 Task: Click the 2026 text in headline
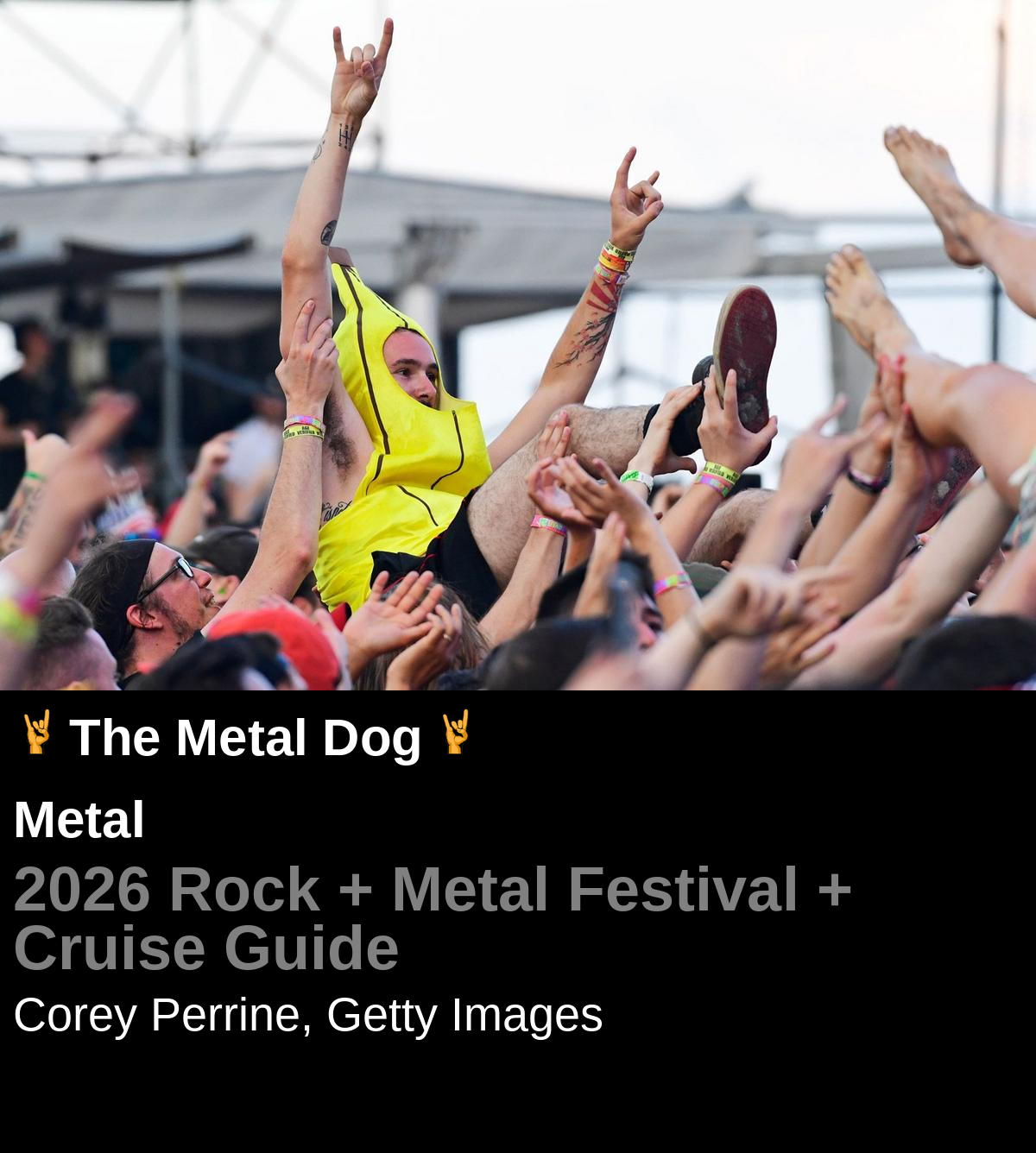tap(82, 889)
